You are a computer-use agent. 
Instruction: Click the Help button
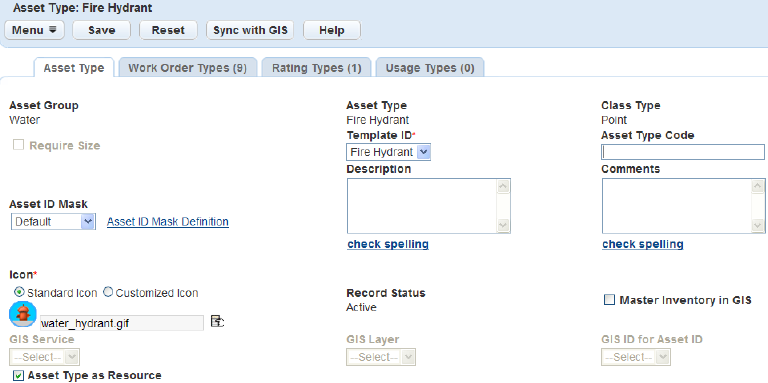332,30
